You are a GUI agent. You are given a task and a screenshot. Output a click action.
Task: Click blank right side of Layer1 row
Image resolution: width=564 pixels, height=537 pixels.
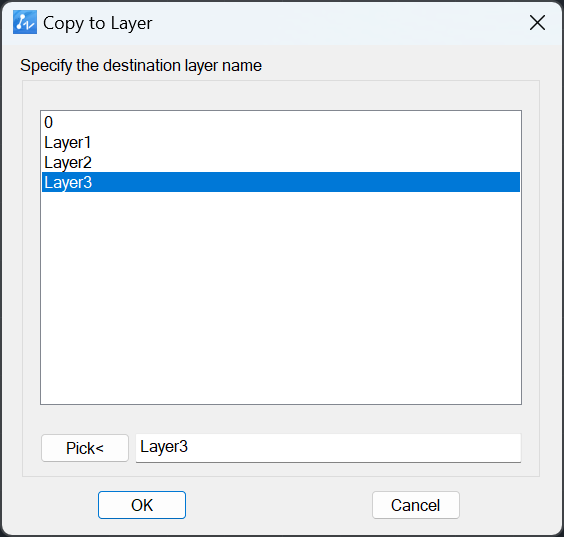[x=306, y=142]
